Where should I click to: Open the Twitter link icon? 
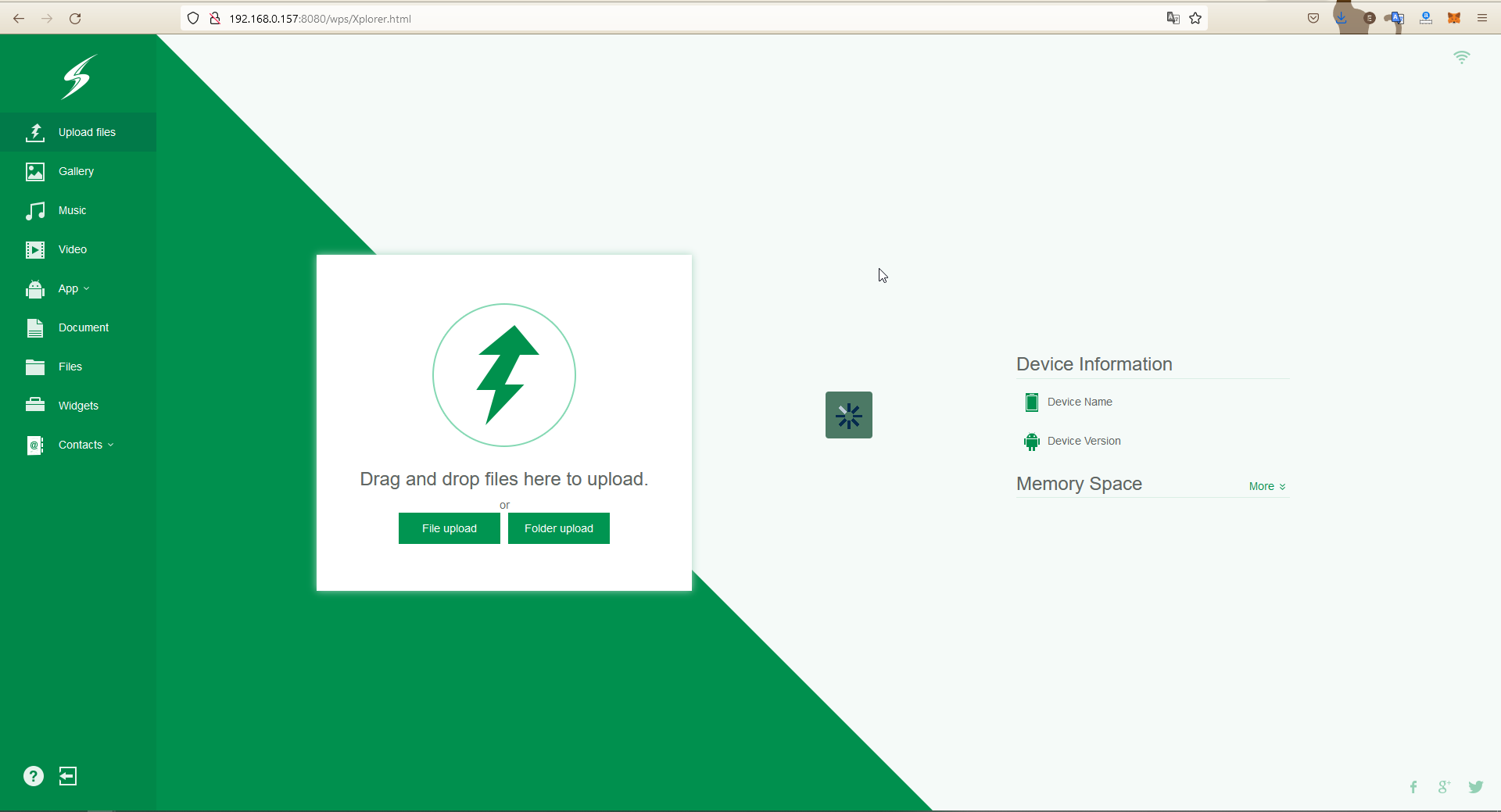click(1476, 787)
